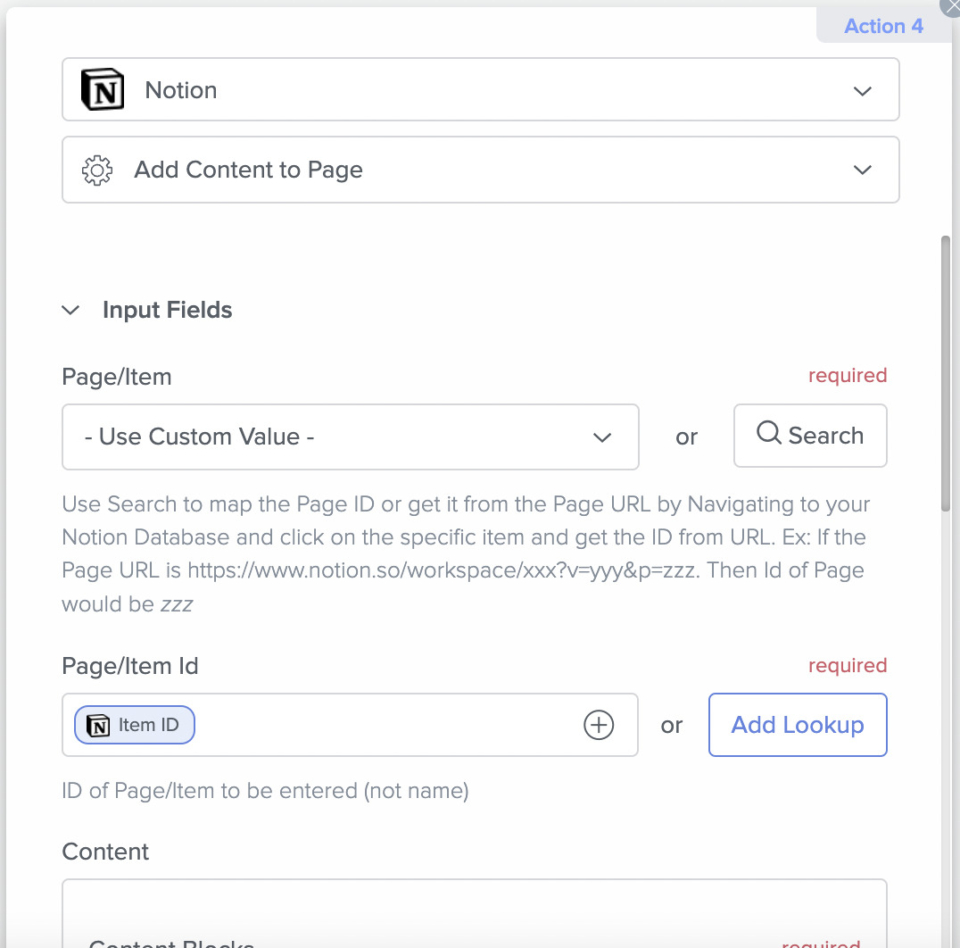
Task: Click the circled plus icon in Page/Item Id
Action: pyautogui.click(x=598, y=725)
